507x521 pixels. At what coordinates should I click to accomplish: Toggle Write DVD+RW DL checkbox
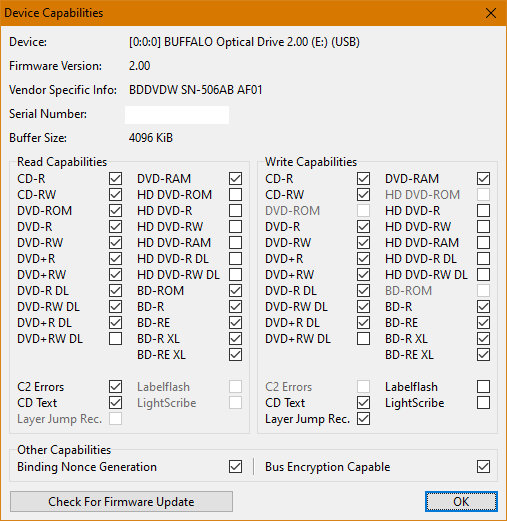tap(363, 339)
